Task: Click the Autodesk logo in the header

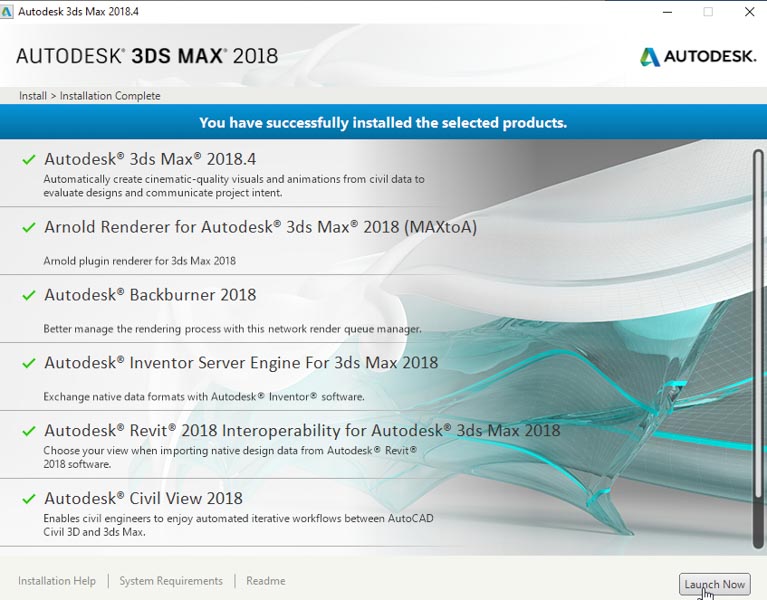Action: click(698, 57)
